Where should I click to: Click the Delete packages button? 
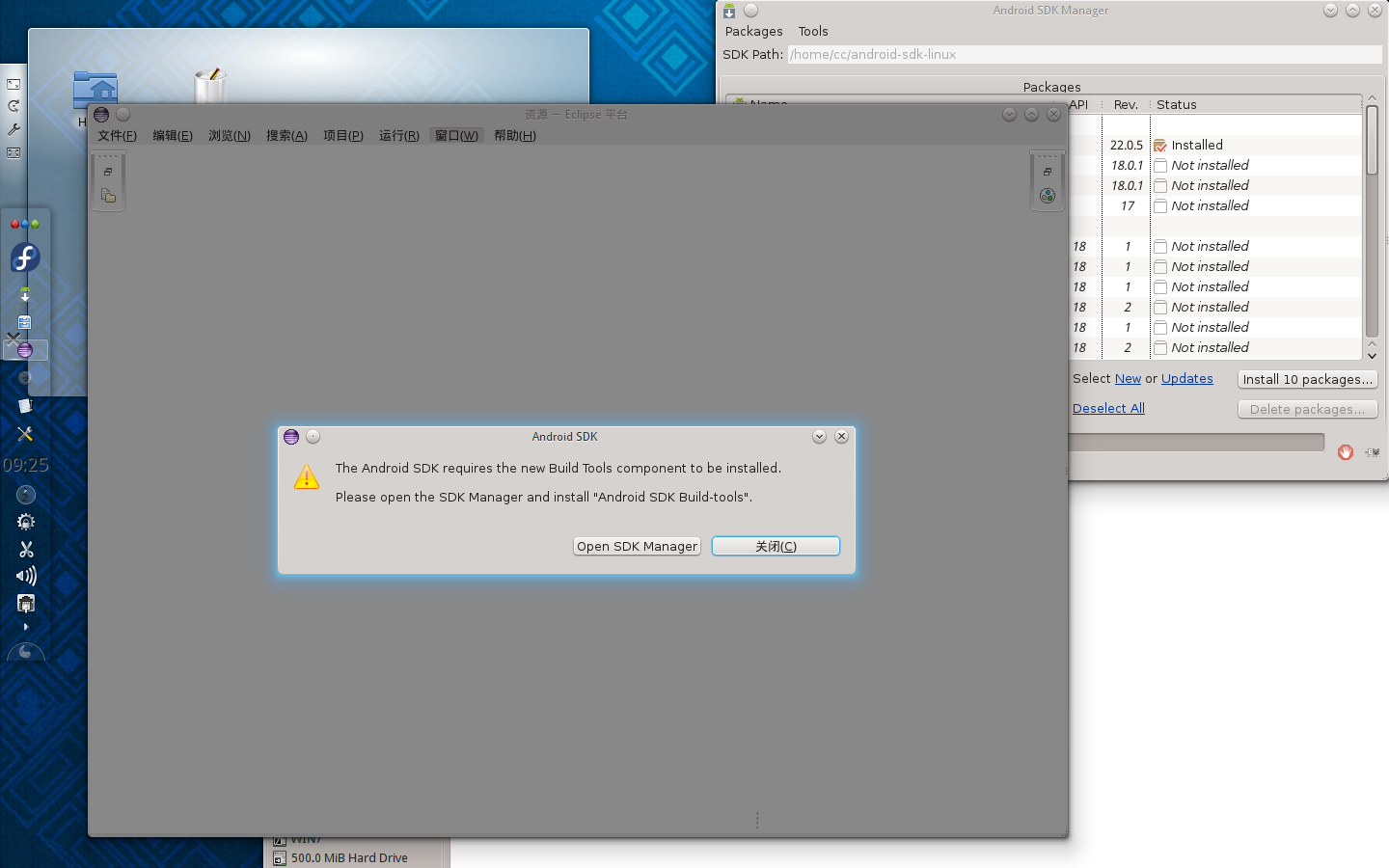pos(1307,409)
